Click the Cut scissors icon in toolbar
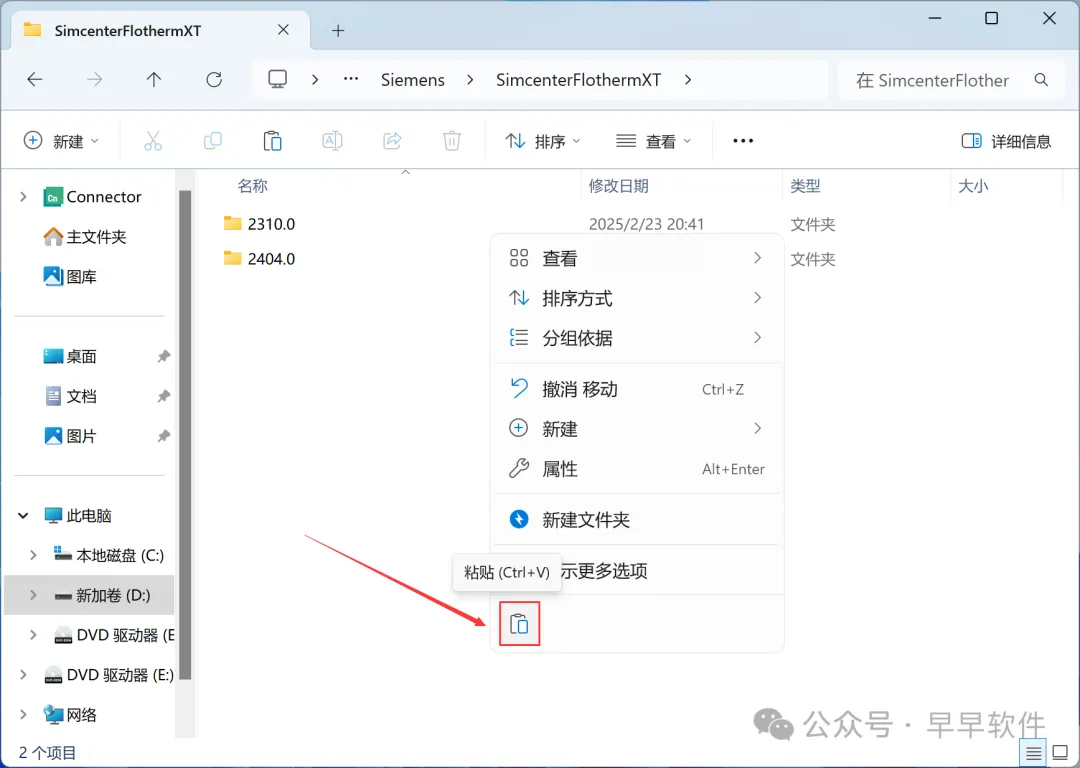This screenshot has width=1080, height=768. pyautogui.click(x=153, y=141)
